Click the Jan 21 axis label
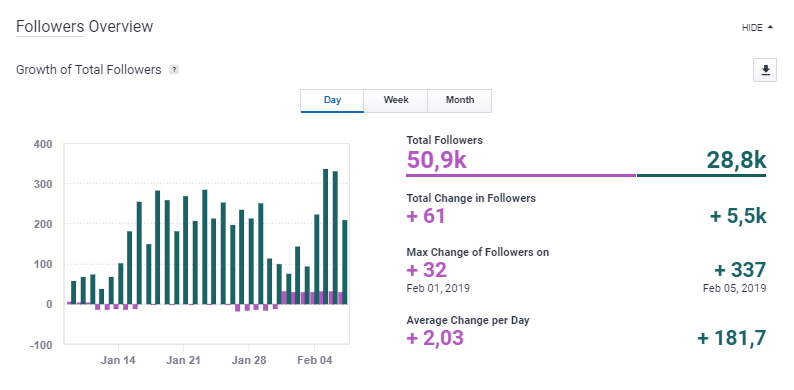The height and width of the screenshot is (390, 794). coord(183,360)
